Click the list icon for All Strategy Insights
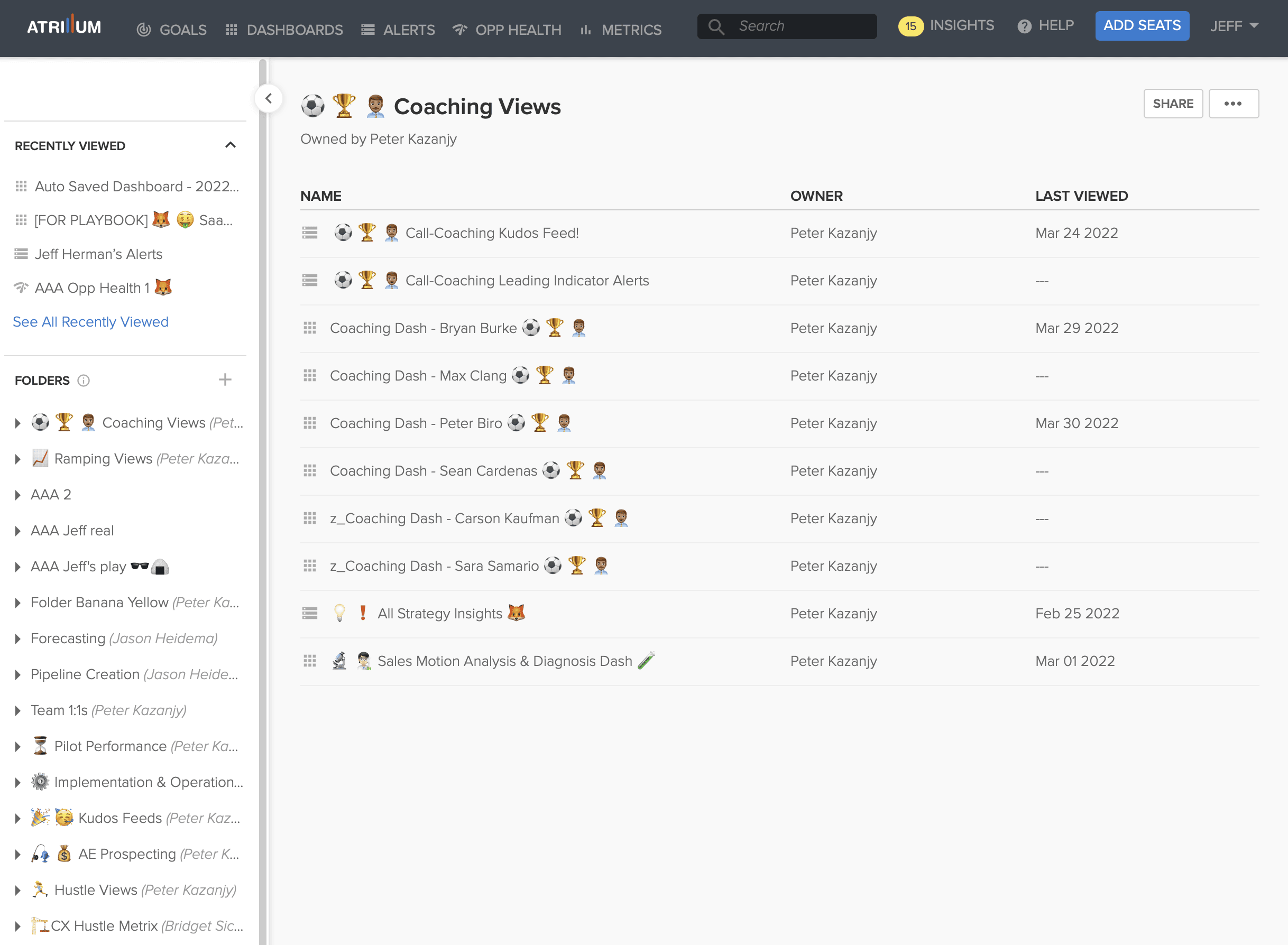1288x945 pixels. click(309, 613)
